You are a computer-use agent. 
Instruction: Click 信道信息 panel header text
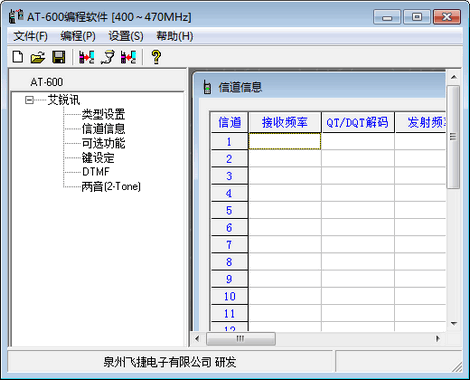pos(240,87)
